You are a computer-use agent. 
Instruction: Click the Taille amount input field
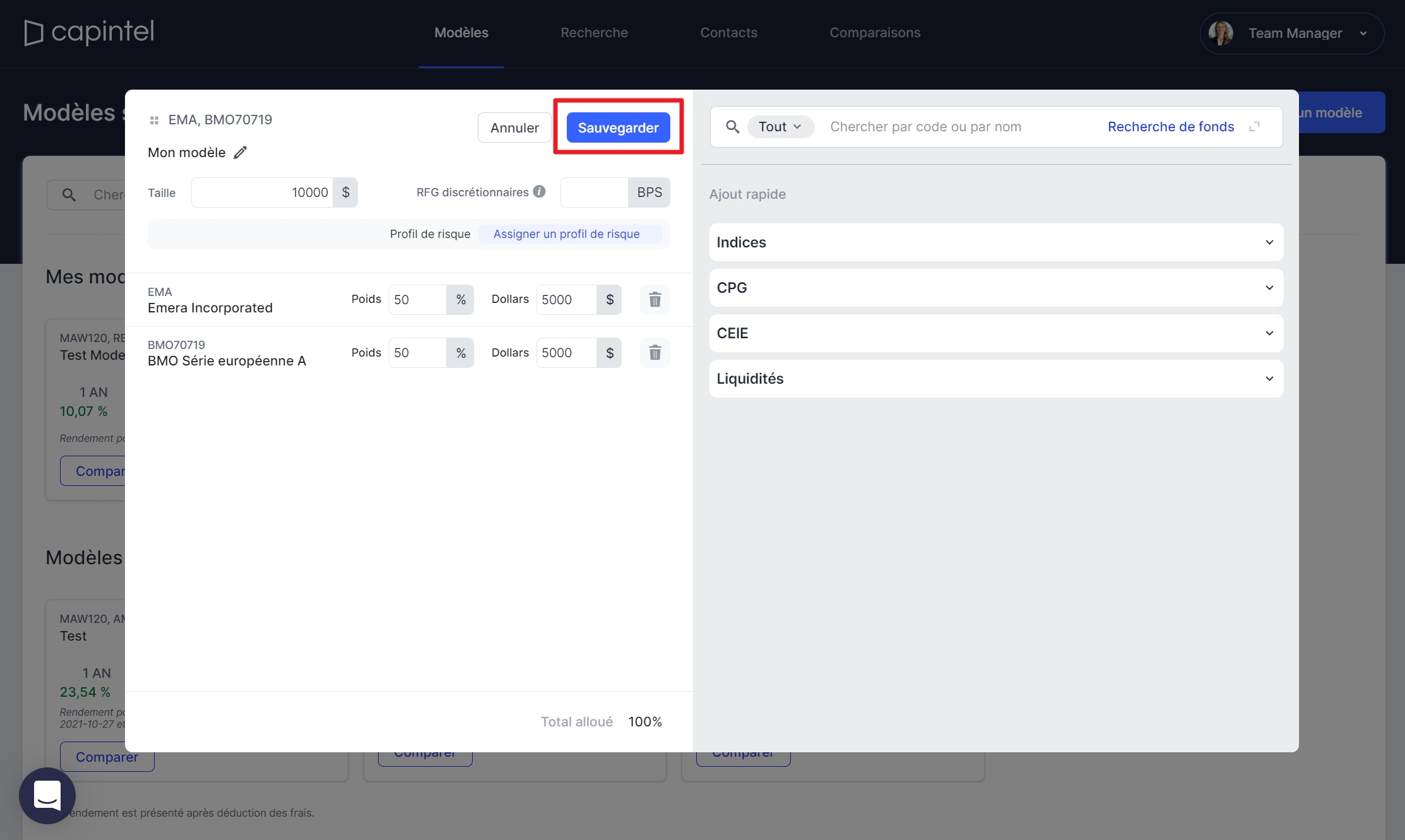pos(263,192)
